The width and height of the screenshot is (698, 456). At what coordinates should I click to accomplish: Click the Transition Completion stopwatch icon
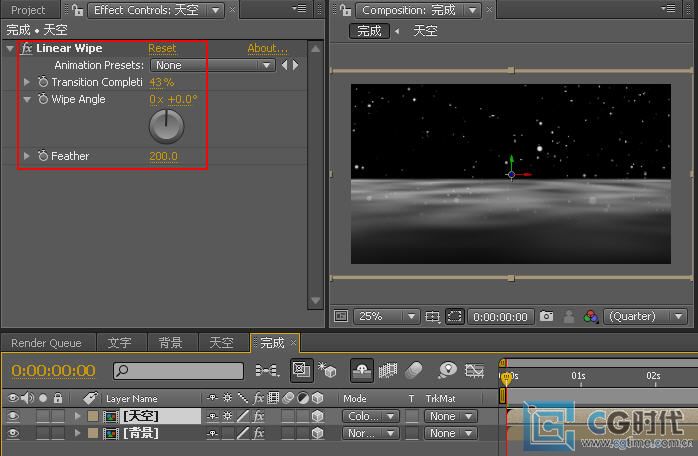tap(43, 82)
